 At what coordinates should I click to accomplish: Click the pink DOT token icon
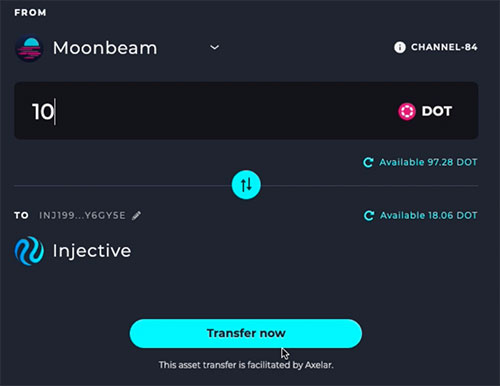[407, 111]
